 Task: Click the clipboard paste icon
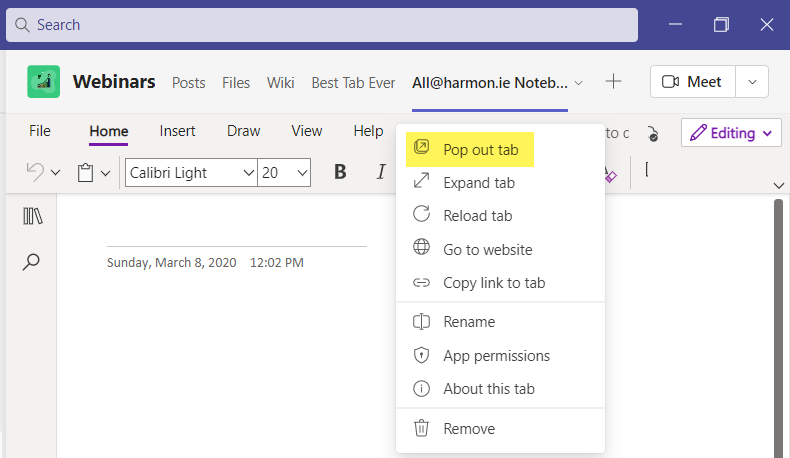[x=85, y=173]
